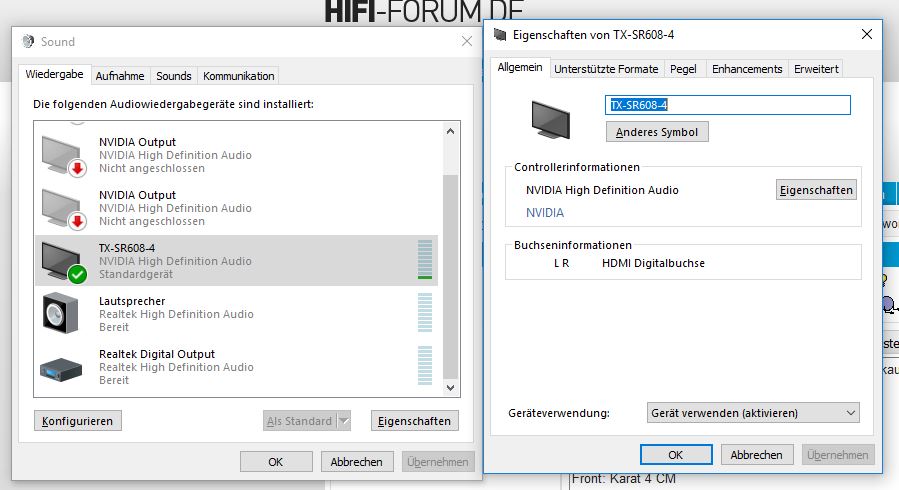Click the NVIDIA vendor link text

click(545, 213)
